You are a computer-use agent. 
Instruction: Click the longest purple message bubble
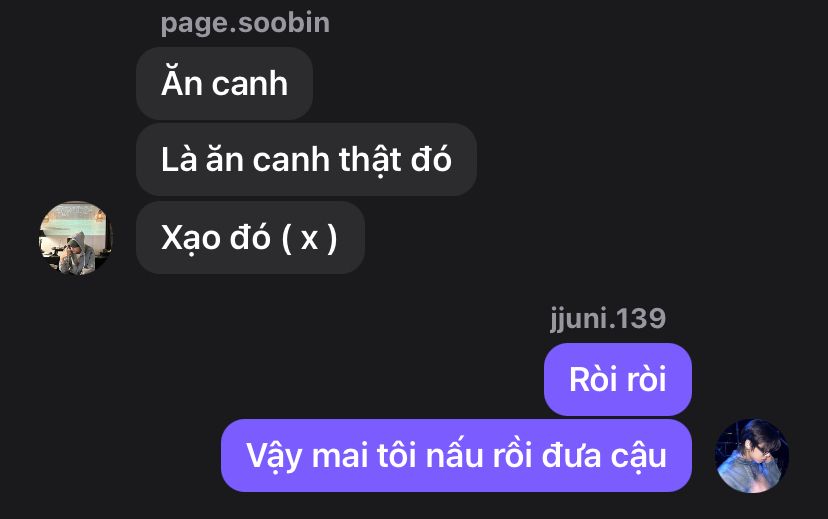coord(456,456)
